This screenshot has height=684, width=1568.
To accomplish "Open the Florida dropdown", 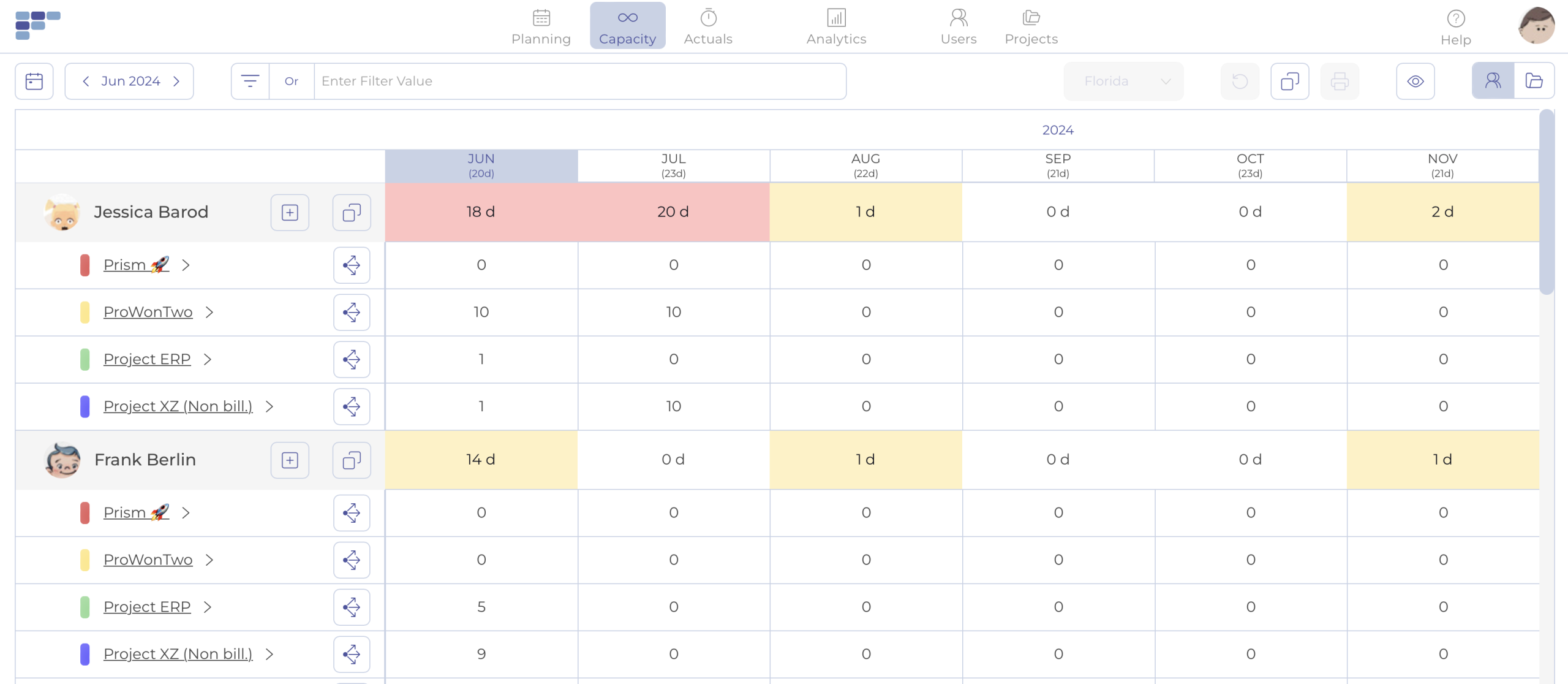I will pos(1123,81).
